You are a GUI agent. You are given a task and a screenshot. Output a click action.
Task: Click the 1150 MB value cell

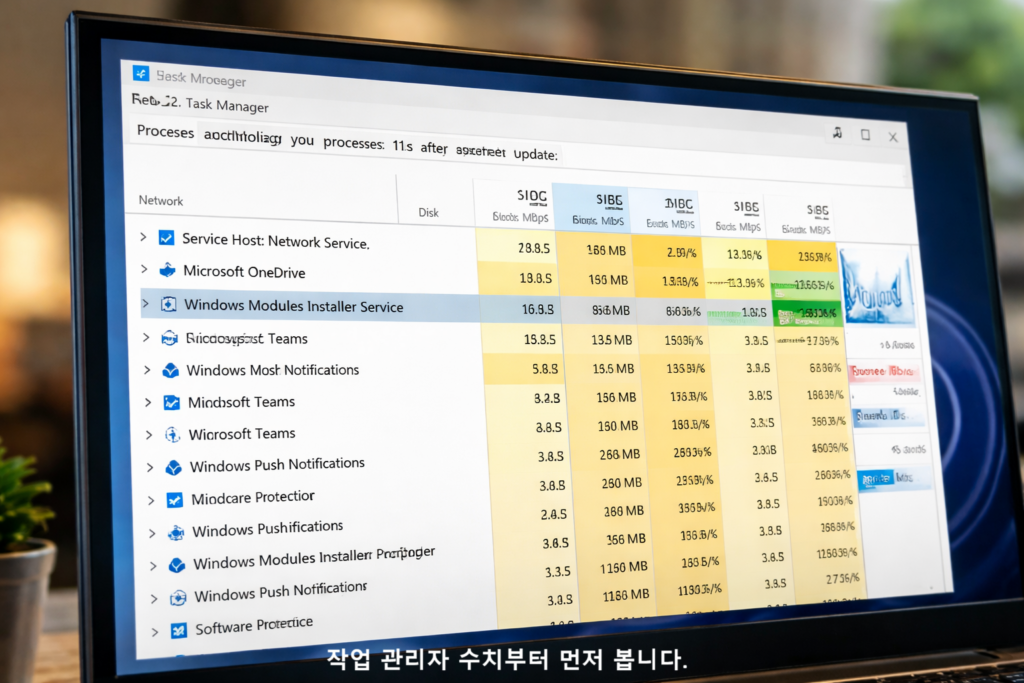pyautogui.click(x=624, y=567)
